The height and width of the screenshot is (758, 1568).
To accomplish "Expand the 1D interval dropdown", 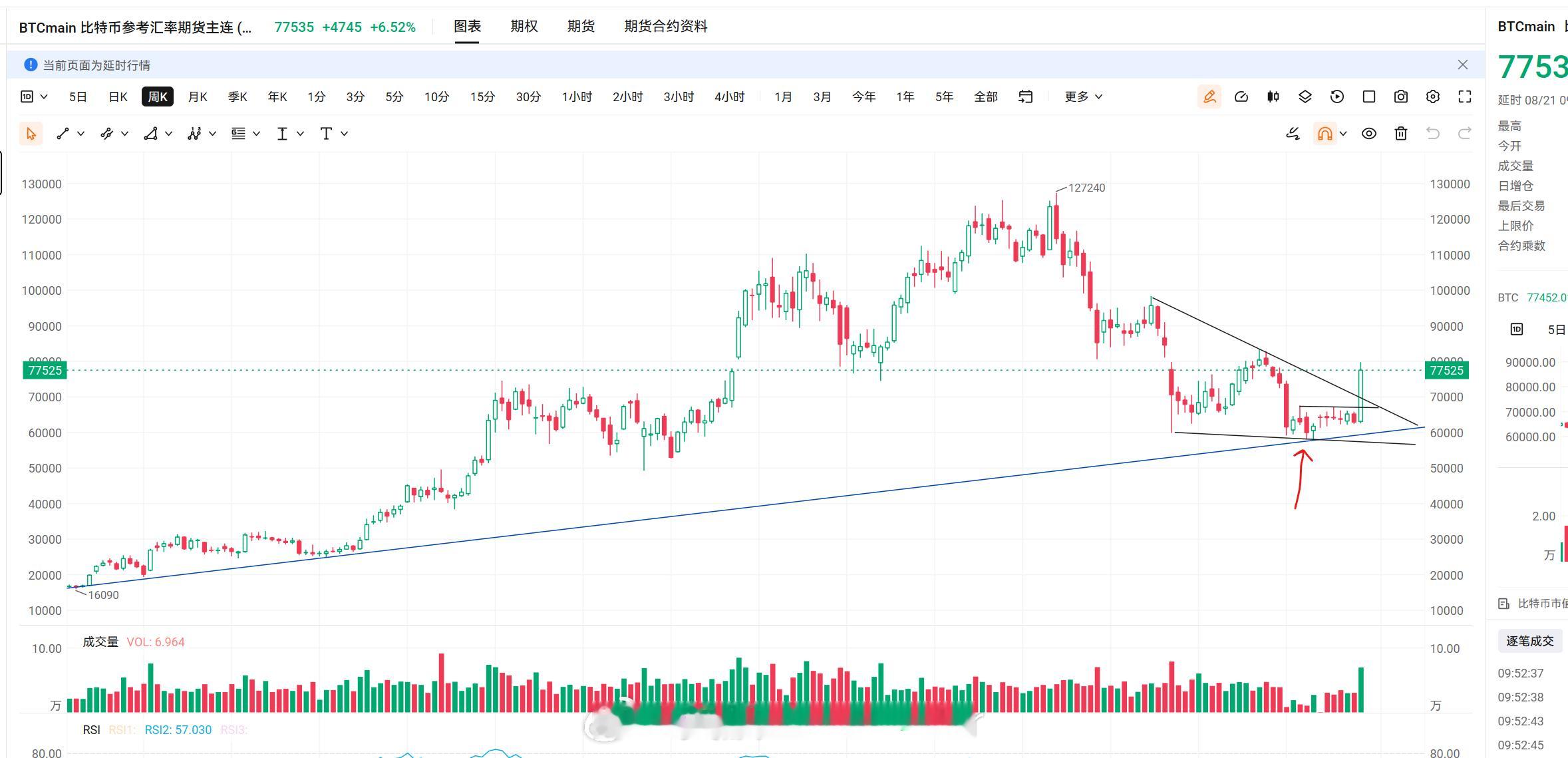I will point(34,96).
